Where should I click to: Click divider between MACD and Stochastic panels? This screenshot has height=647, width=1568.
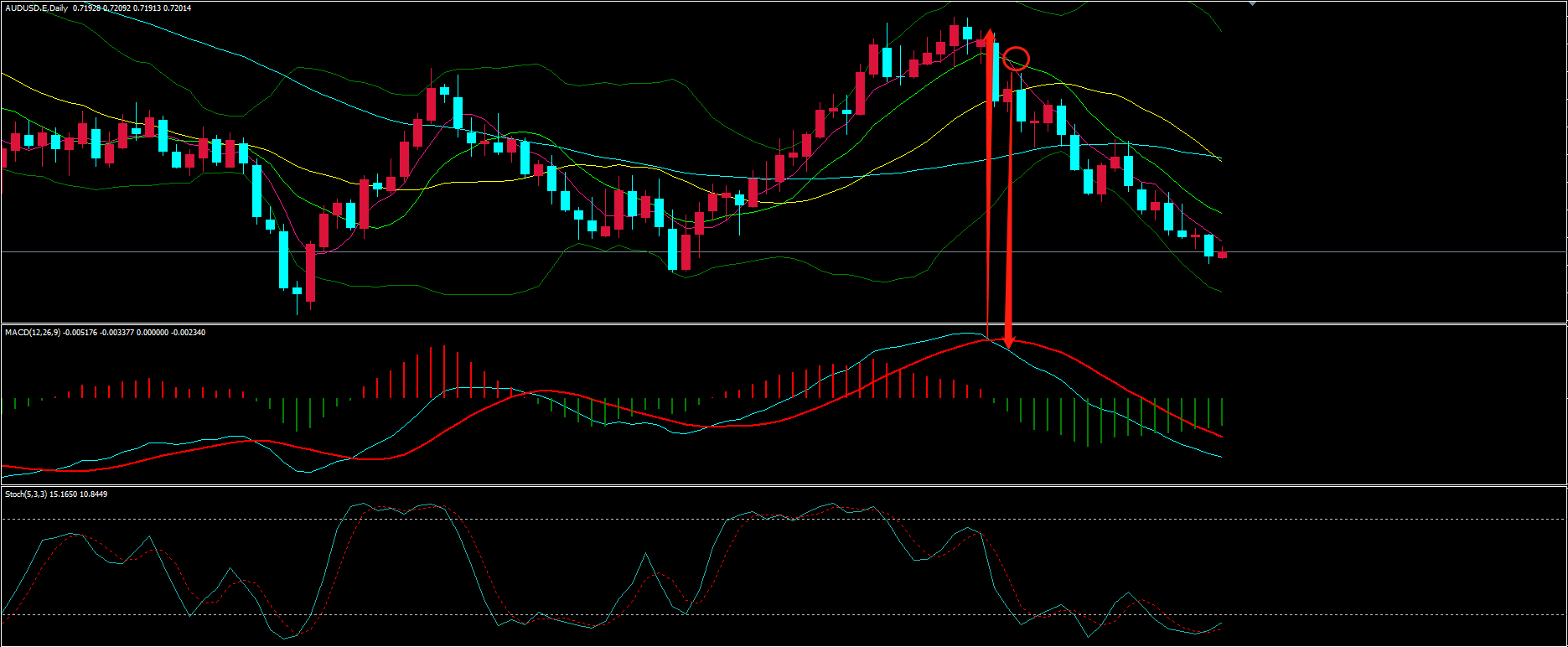pos(784,485)
